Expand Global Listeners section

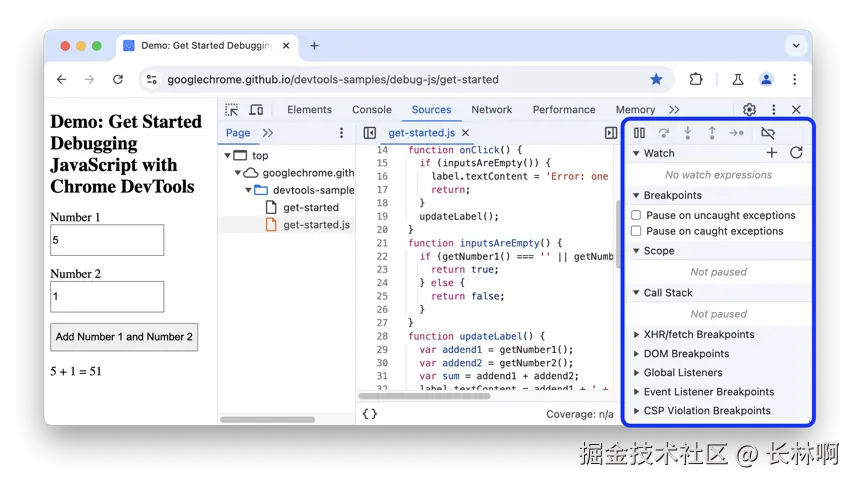click(x=636, y=373)
